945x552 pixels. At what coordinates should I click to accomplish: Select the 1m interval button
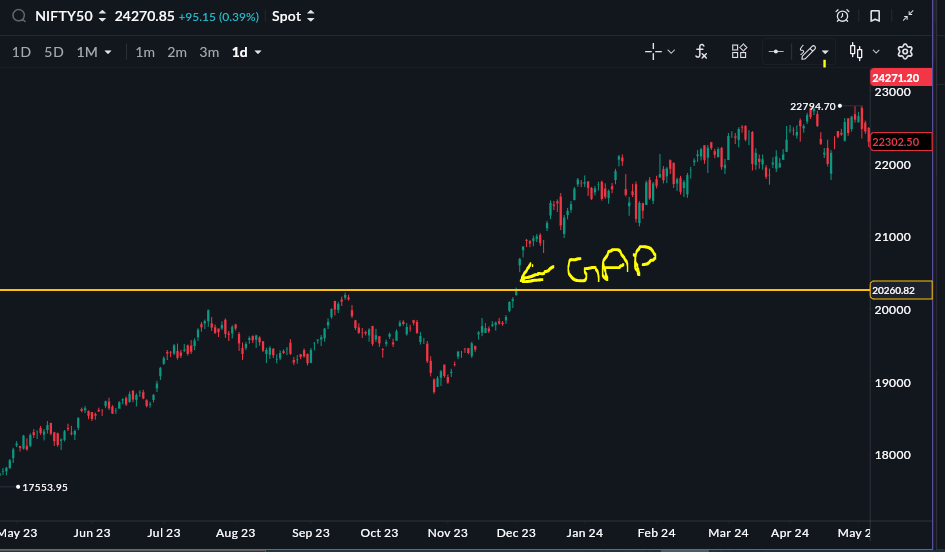point(145,52)
